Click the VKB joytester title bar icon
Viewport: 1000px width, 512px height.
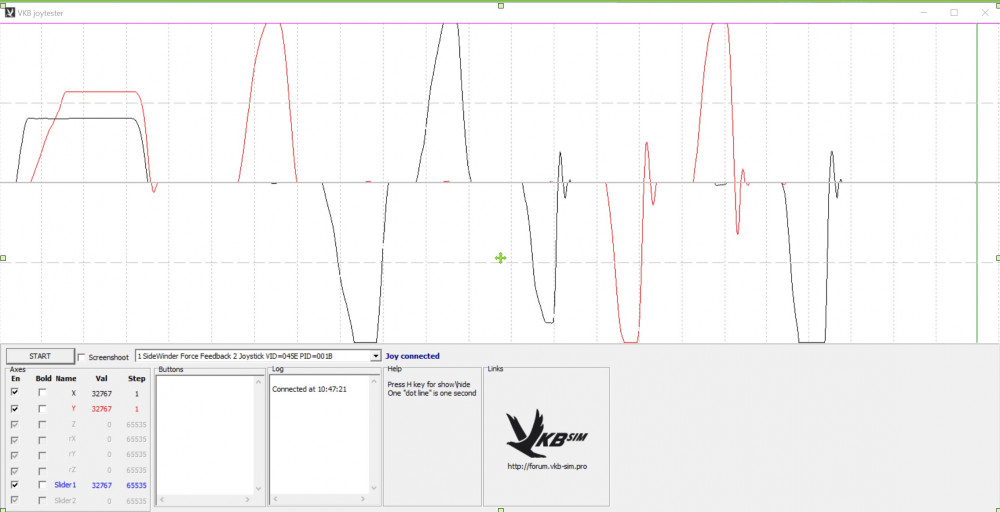point(10,12)
